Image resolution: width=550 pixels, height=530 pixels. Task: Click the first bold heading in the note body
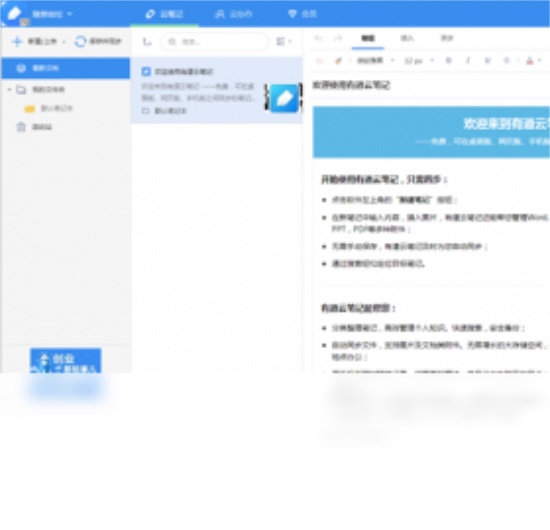click(384, 180)
